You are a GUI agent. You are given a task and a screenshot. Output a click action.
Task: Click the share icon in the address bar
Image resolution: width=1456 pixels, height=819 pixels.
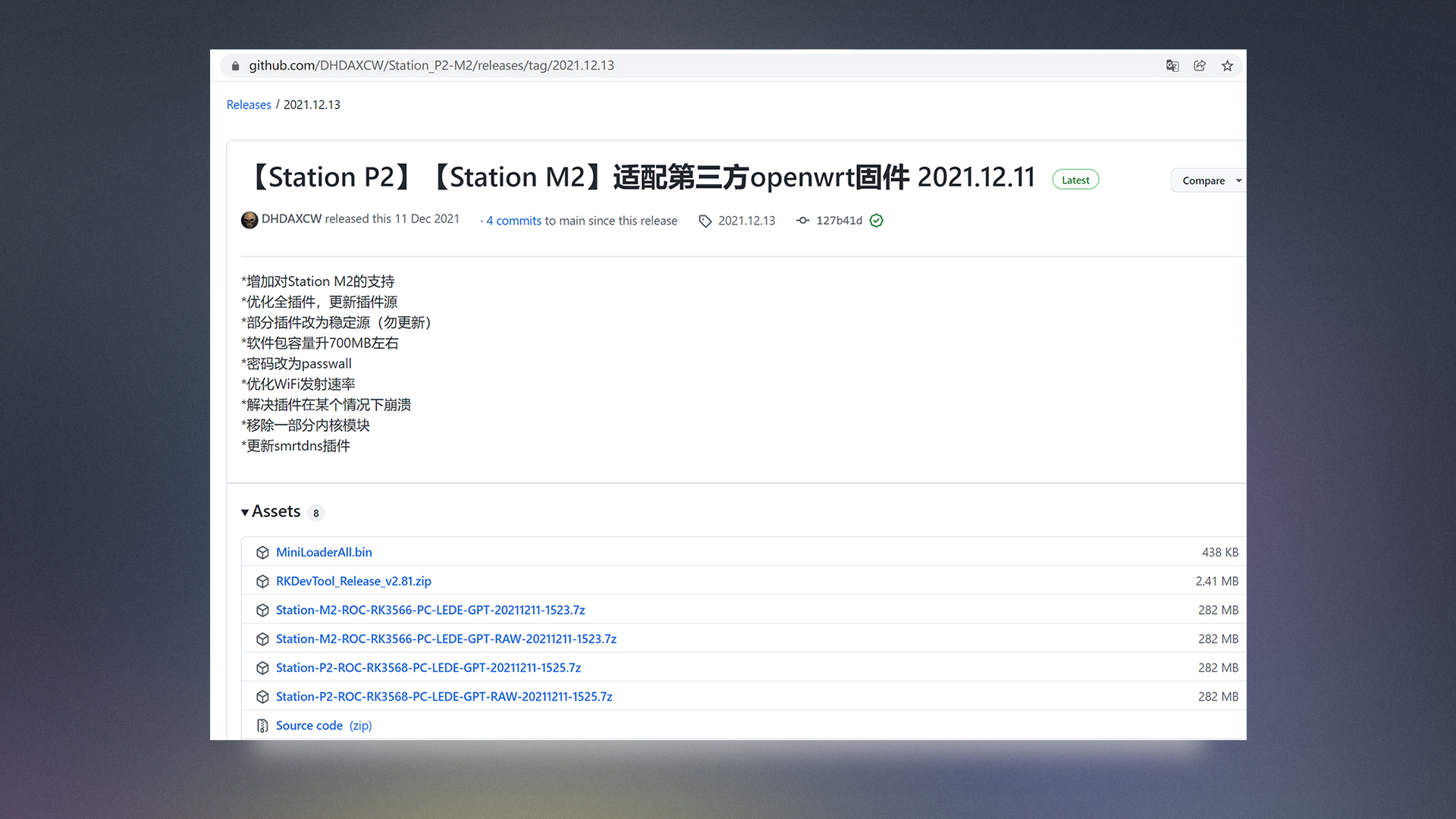tap(1199, 66)
